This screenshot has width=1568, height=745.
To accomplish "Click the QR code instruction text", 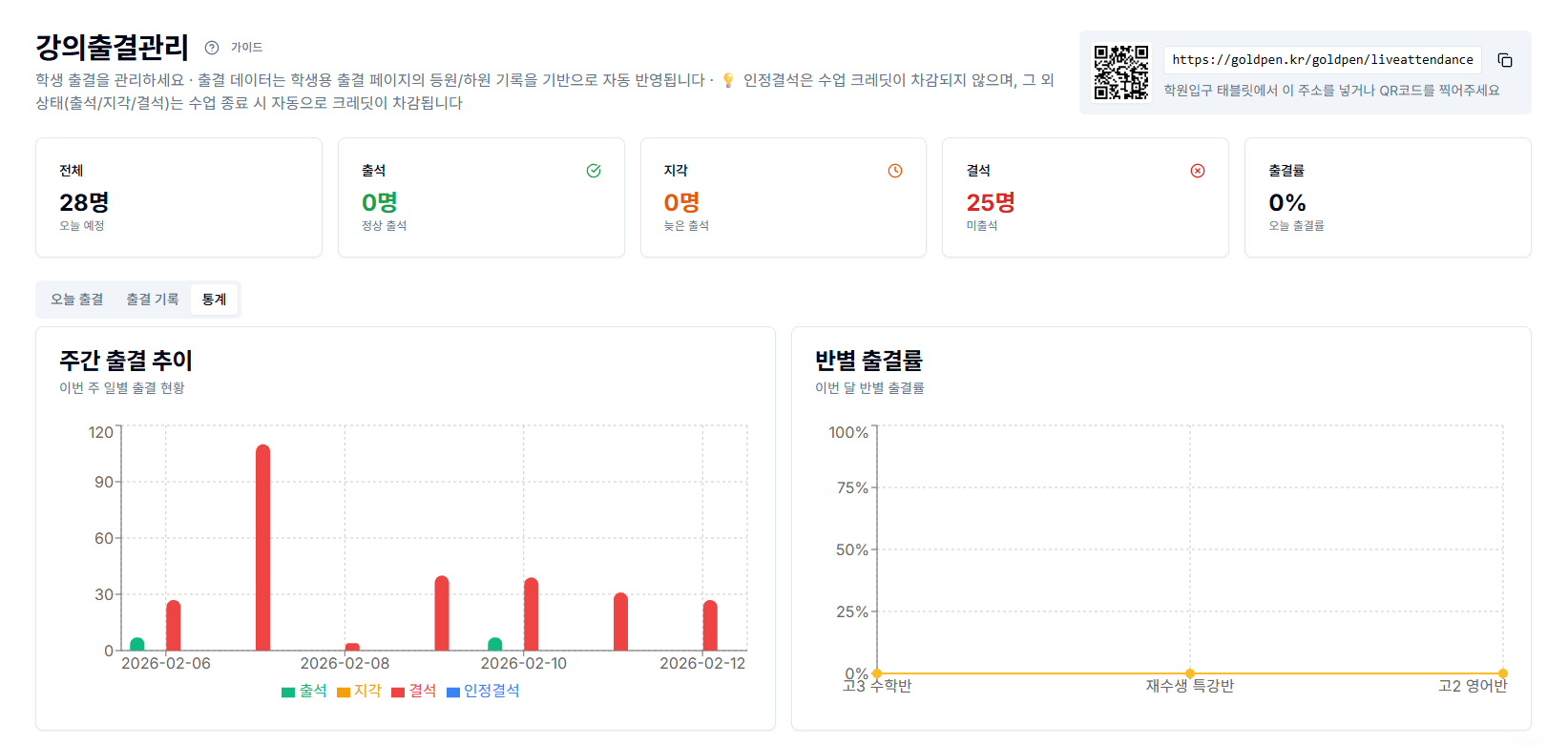I will tap(1331, 91).
